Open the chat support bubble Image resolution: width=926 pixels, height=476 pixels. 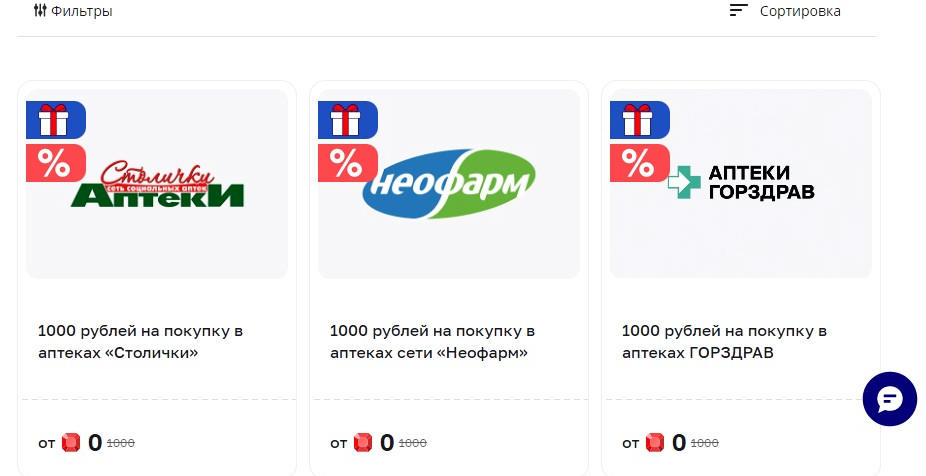click(x=889, y=399)
